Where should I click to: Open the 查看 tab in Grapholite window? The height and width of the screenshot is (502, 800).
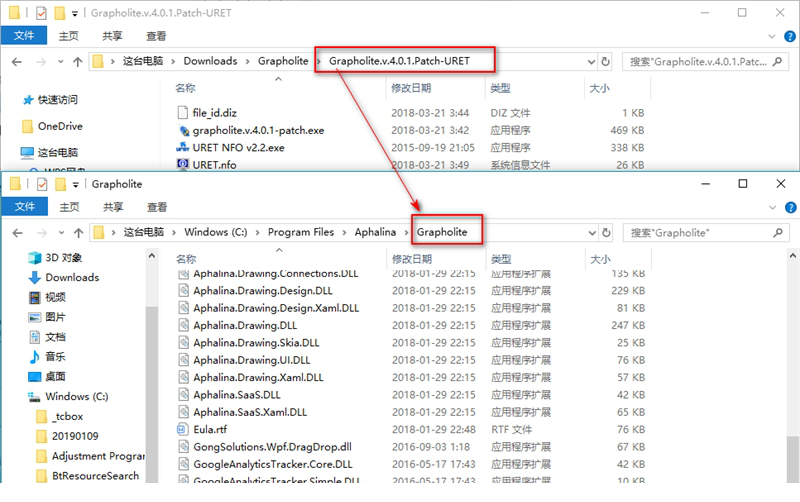click(157, 207)
